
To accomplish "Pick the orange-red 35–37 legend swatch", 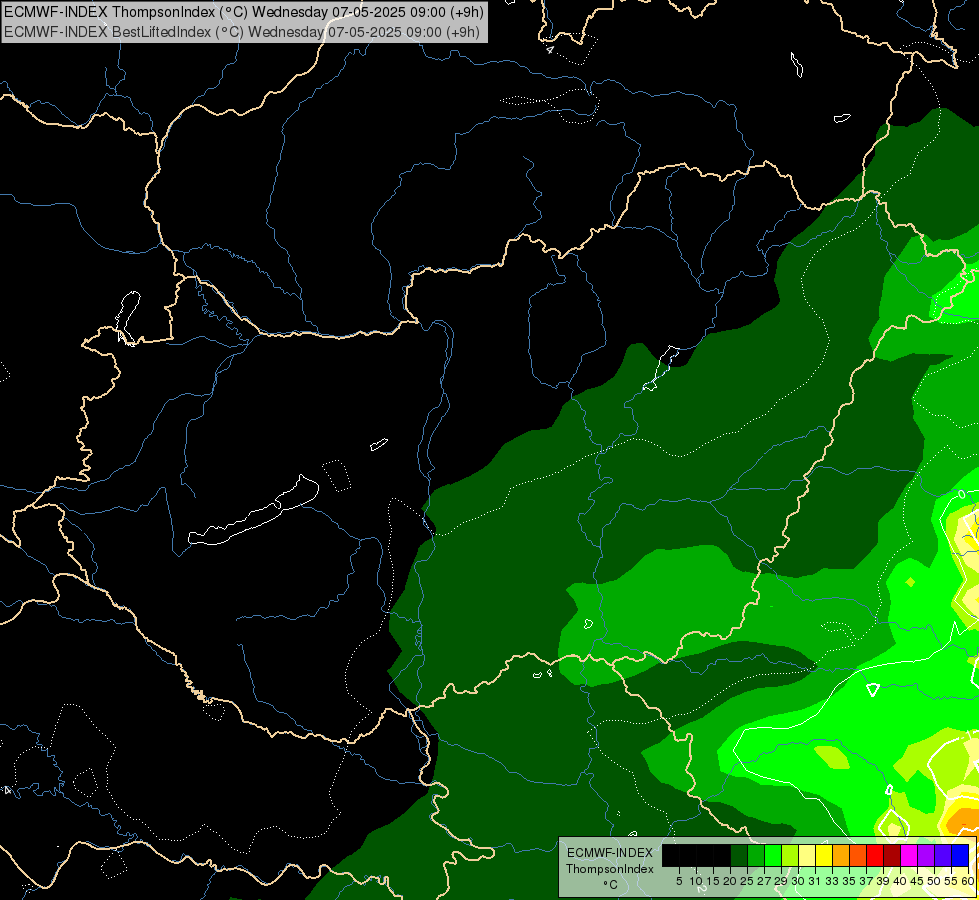I will 858,855.
